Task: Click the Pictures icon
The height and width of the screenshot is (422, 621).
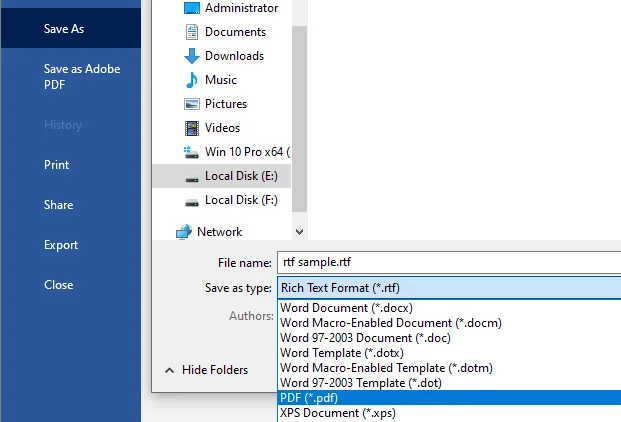Action: [192, 104]
